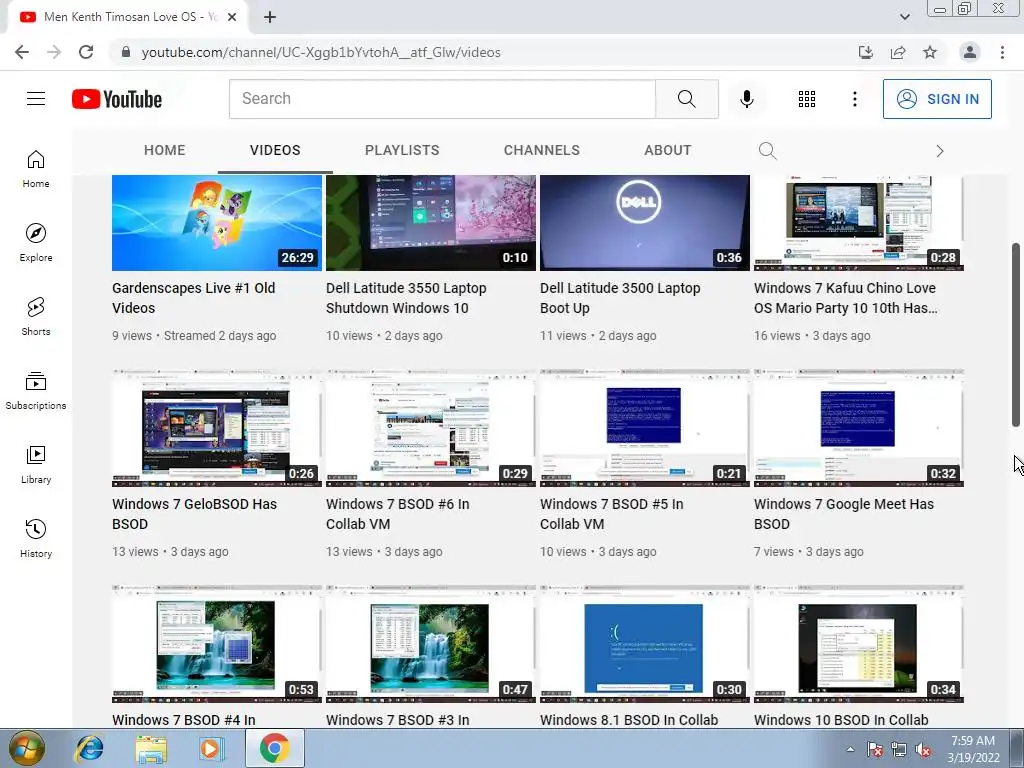Play 0:10 laptop shutdown thumbnail
Viewport: 1024px width, 768px height.
(431, 223)
